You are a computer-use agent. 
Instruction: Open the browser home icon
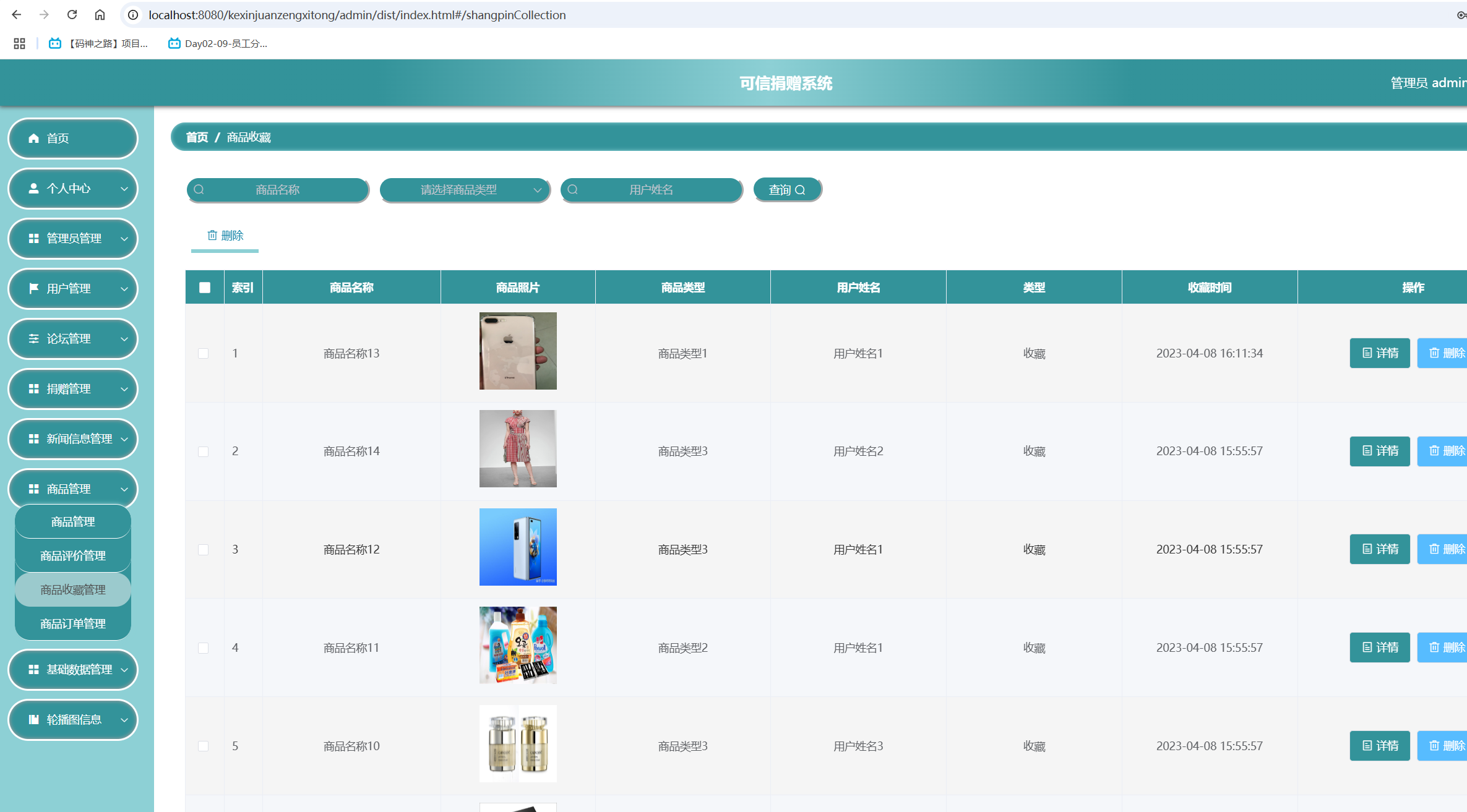(100, 15)
